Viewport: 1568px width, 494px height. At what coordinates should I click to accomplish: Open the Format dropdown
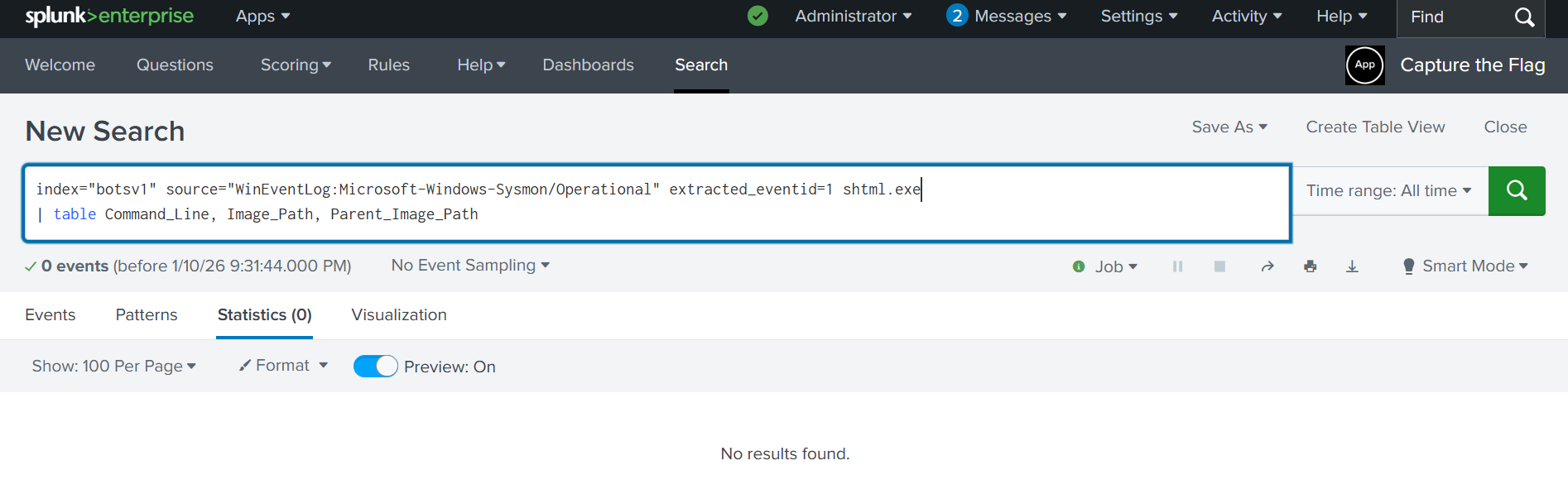283,366
